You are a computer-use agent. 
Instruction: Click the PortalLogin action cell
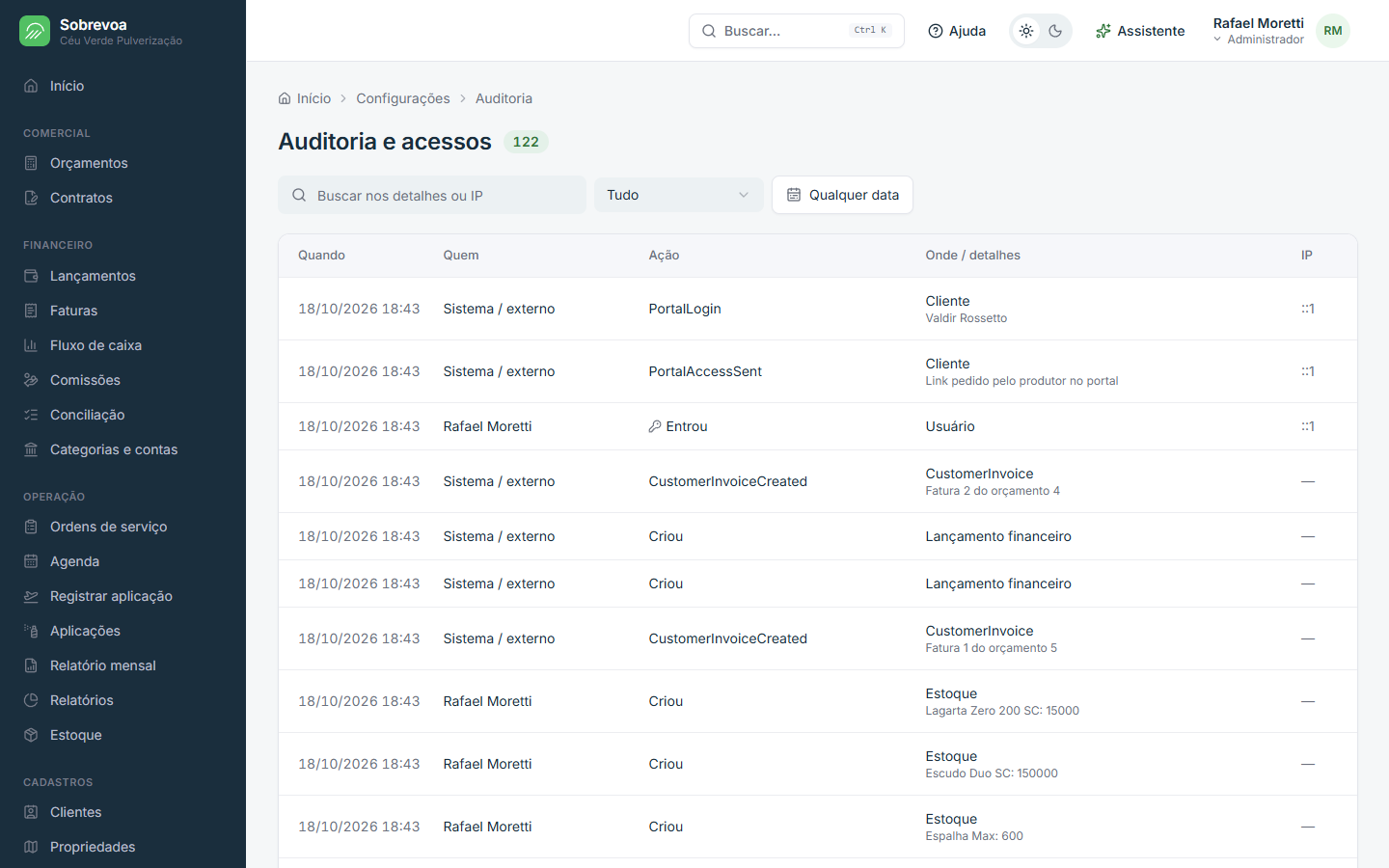685,309
